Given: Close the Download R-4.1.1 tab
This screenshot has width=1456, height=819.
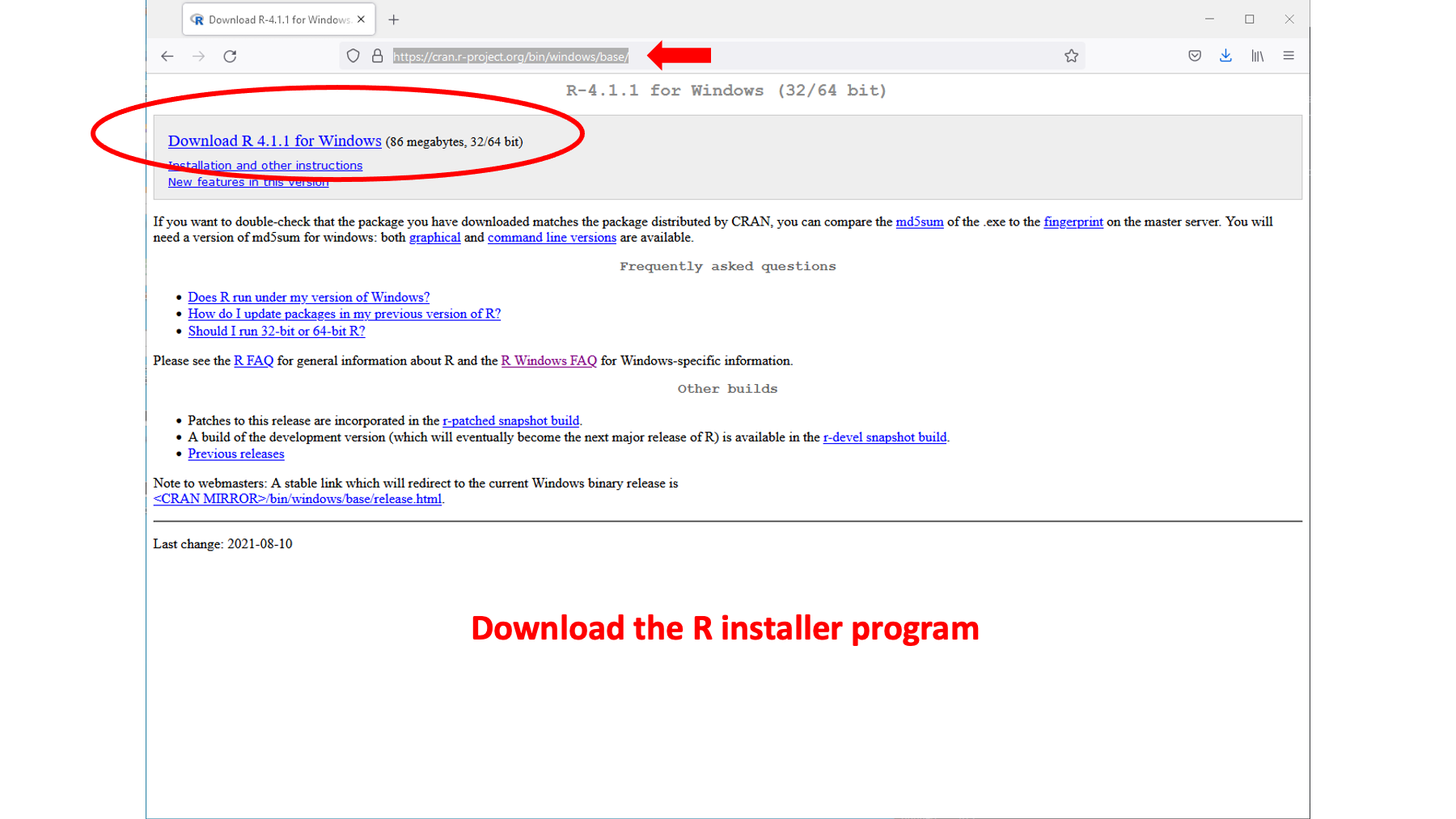Looking at the screenshot, I should coord(361,19).
